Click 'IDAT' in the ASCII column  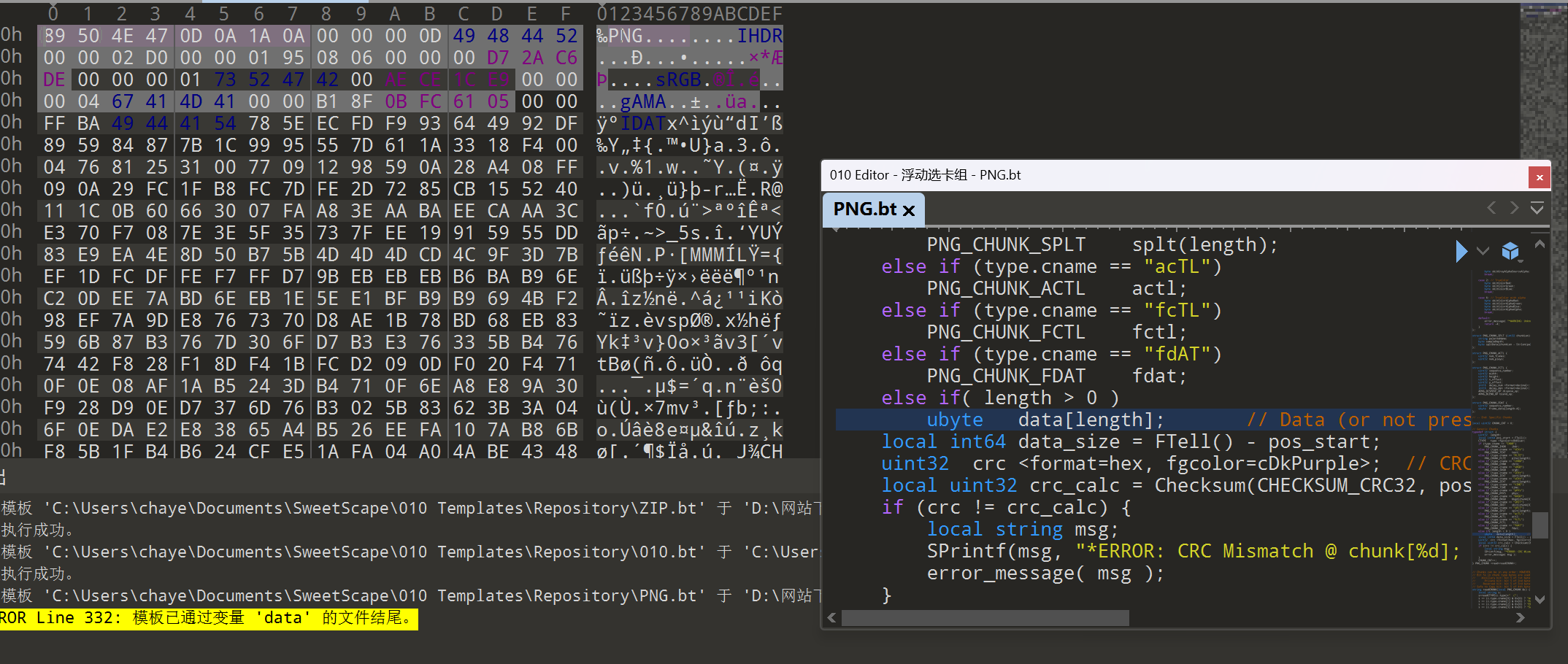point(643,123)
